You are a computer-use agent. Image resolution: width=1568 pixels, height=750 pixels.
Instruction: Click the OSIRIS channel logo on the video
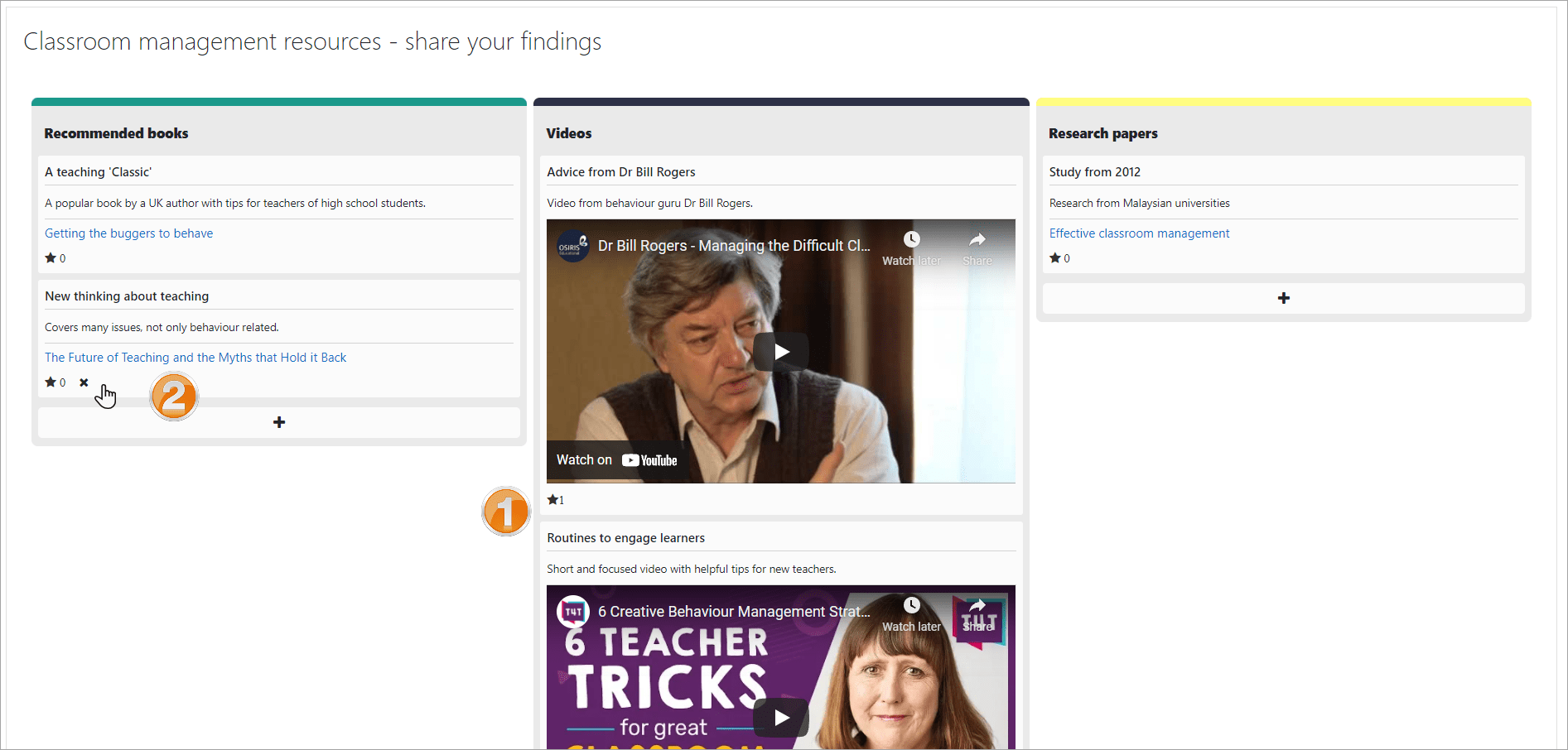pyautogui.click(x=575, y=246)
